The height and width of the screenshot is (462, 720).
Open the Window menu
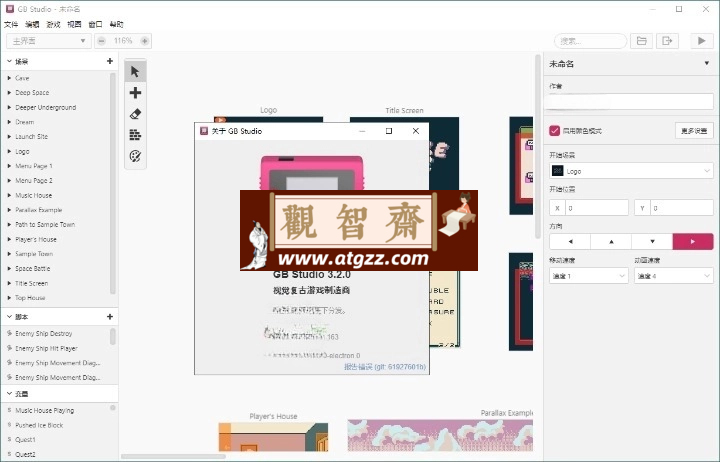pos(96,24)
